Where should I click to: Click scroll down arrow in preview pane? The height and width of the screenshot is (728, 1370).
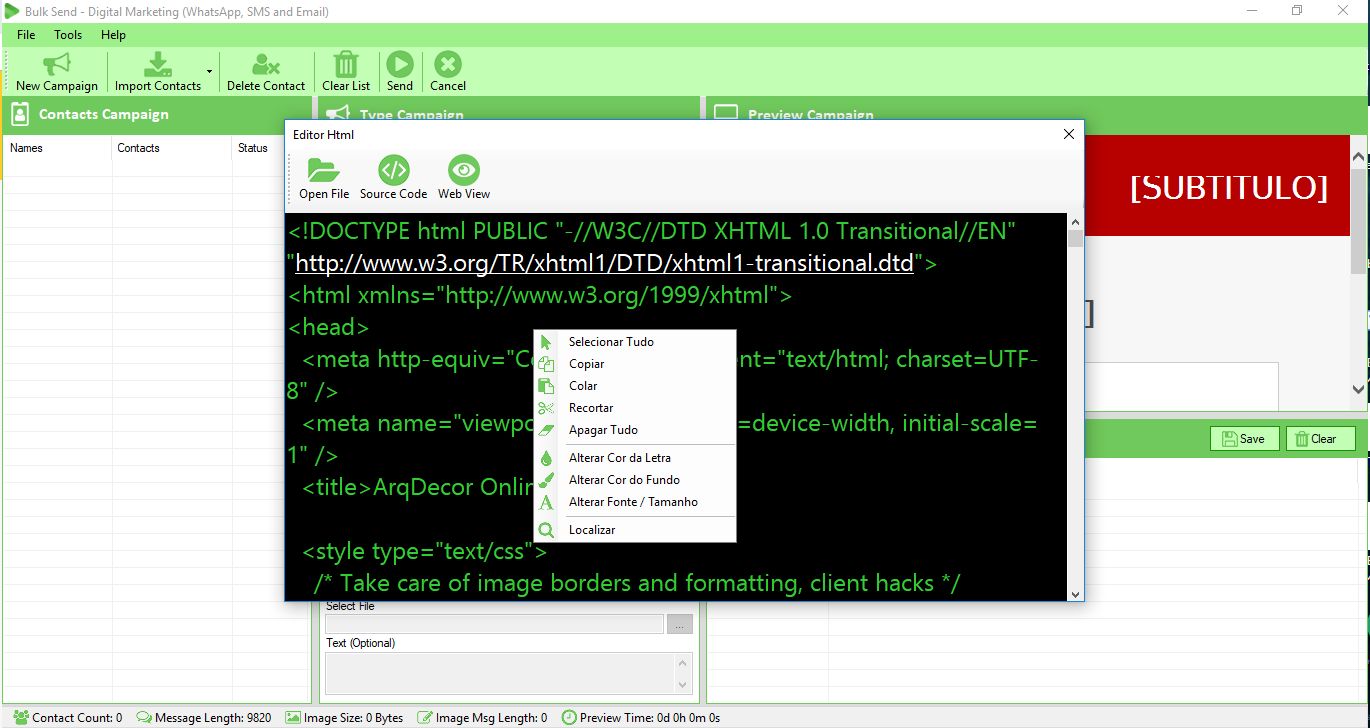1358,389
